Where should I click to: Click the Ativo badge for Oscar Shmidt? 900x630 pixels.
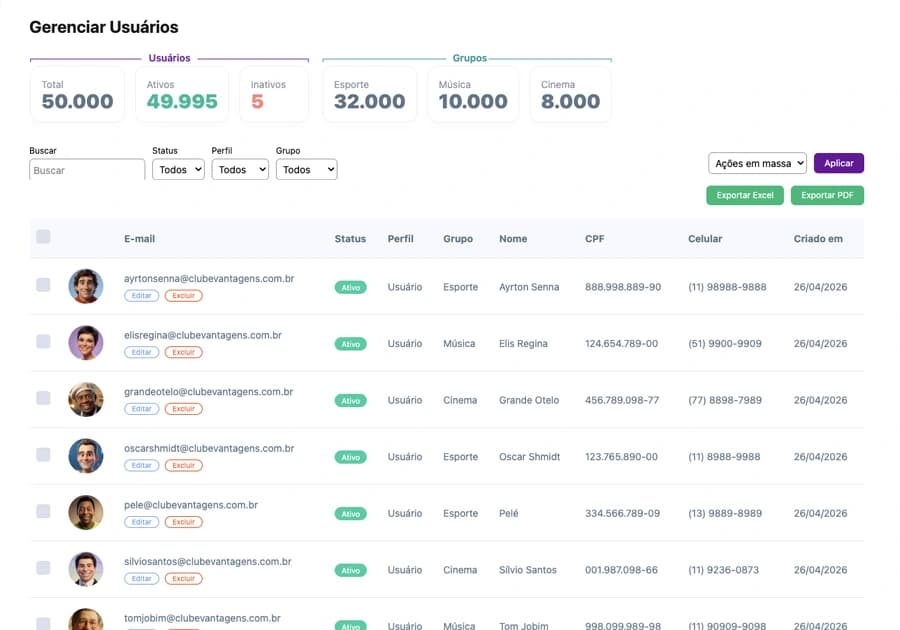pos(350,457)
